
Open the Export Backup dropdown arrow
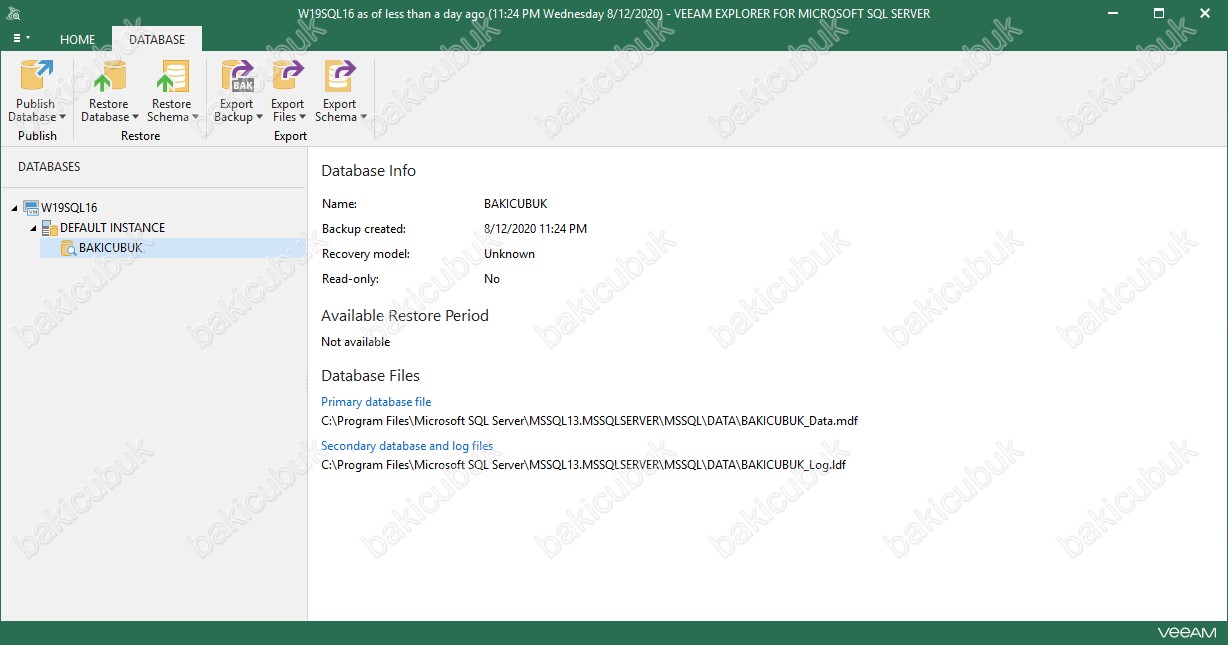pos(259,118)
